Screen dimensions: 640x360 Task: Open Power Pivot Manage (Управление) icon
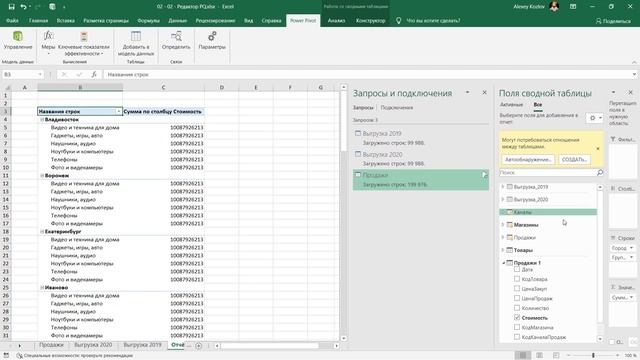[x=18, y=36]
